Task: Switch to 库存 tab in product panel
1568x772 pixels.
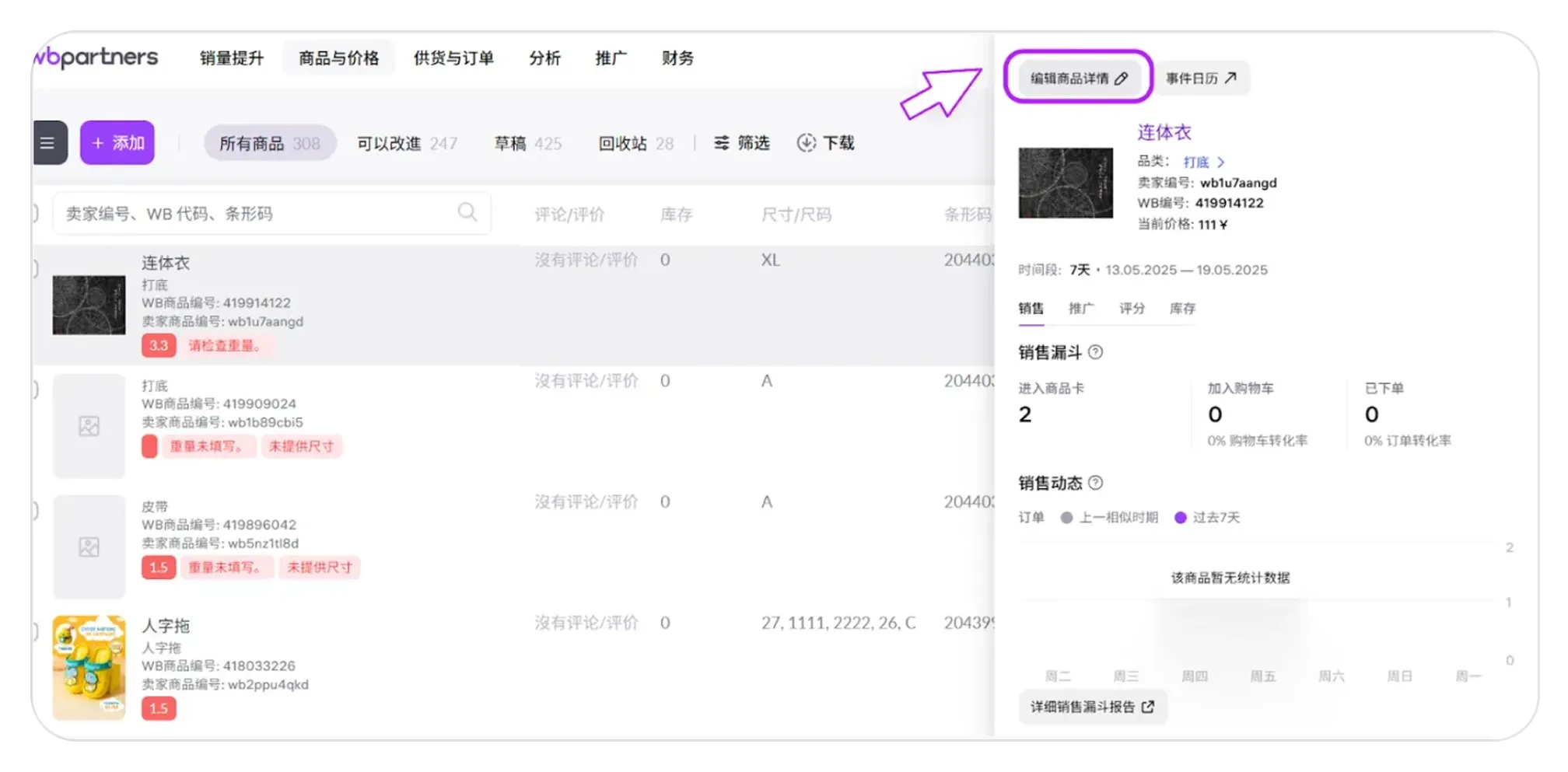Action: [1181, 309]
